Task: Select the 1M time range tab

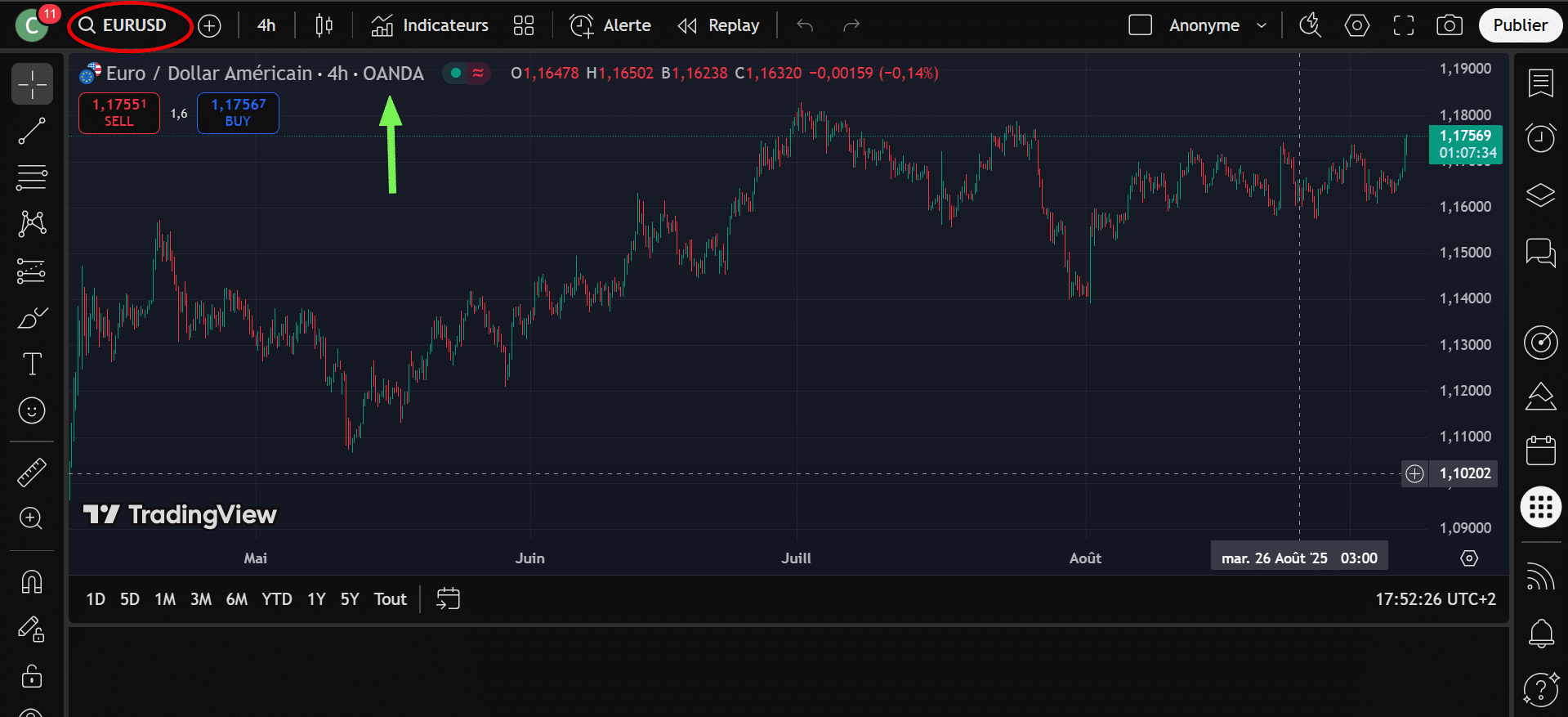Action: (x=165, y=599)
